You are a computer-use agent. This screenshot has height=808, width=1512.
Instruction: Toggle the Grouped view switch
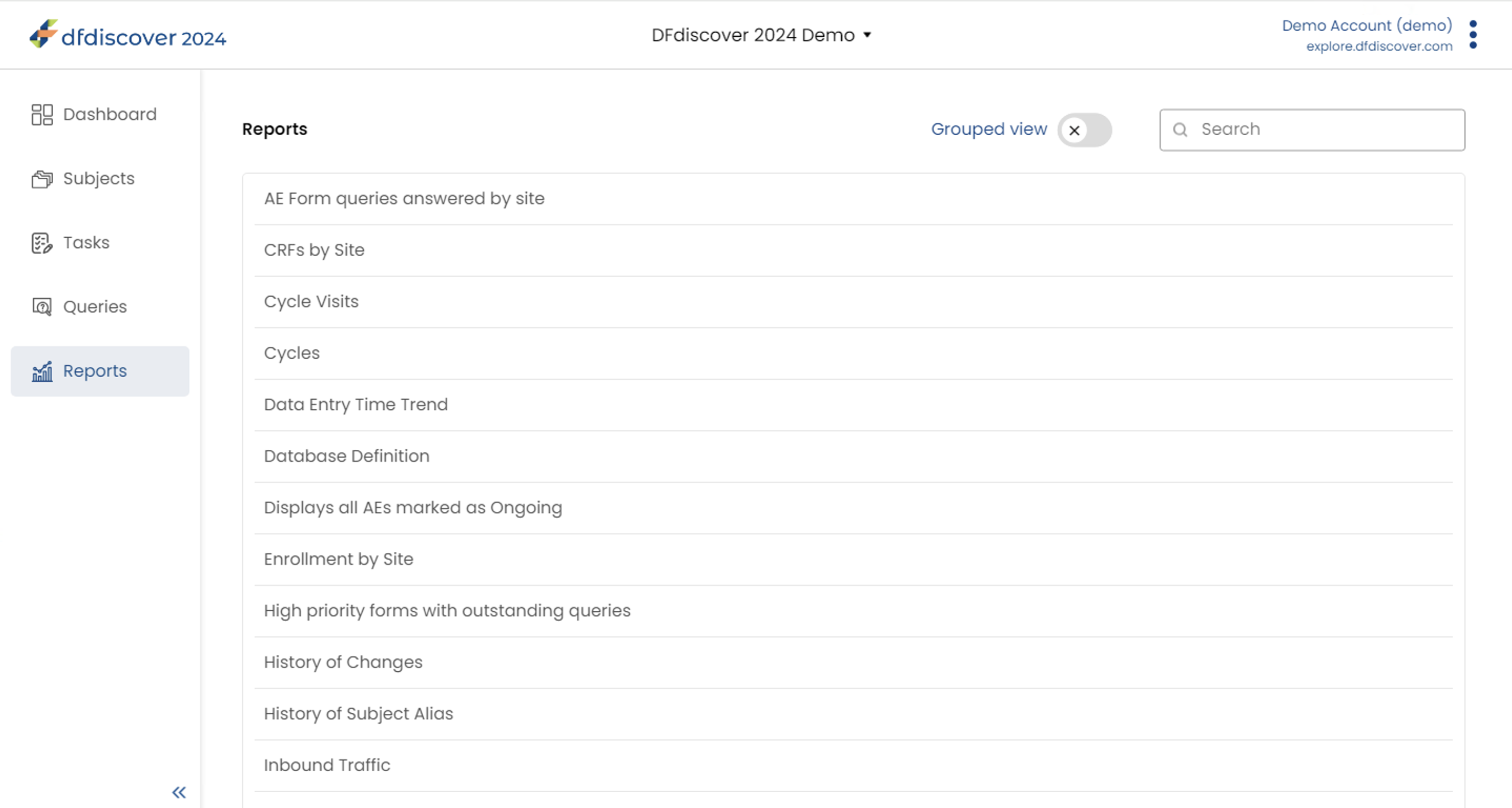[1084, 130]
